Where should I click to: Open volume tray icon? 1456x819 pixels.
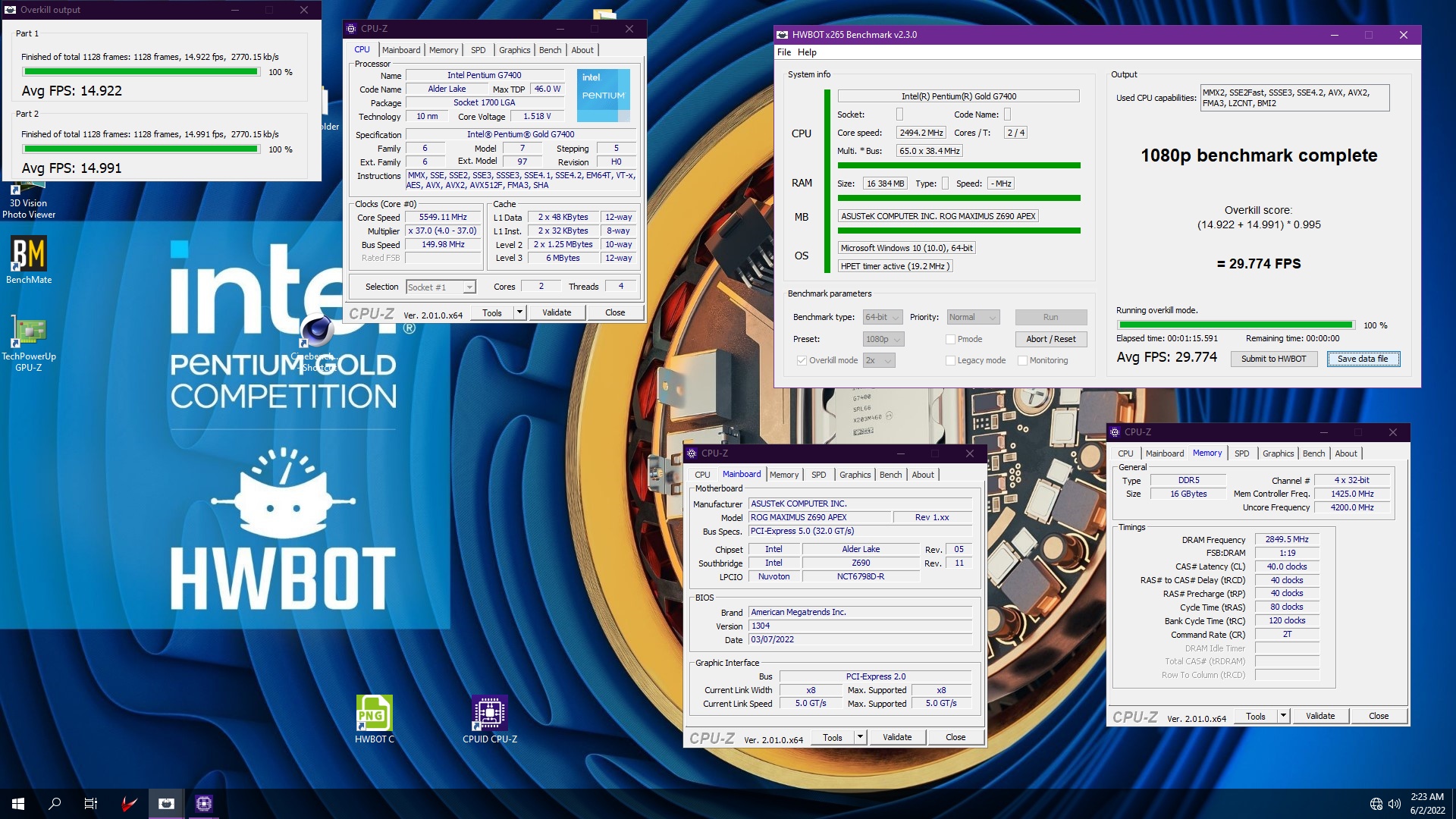click(x=1395, y=804)
